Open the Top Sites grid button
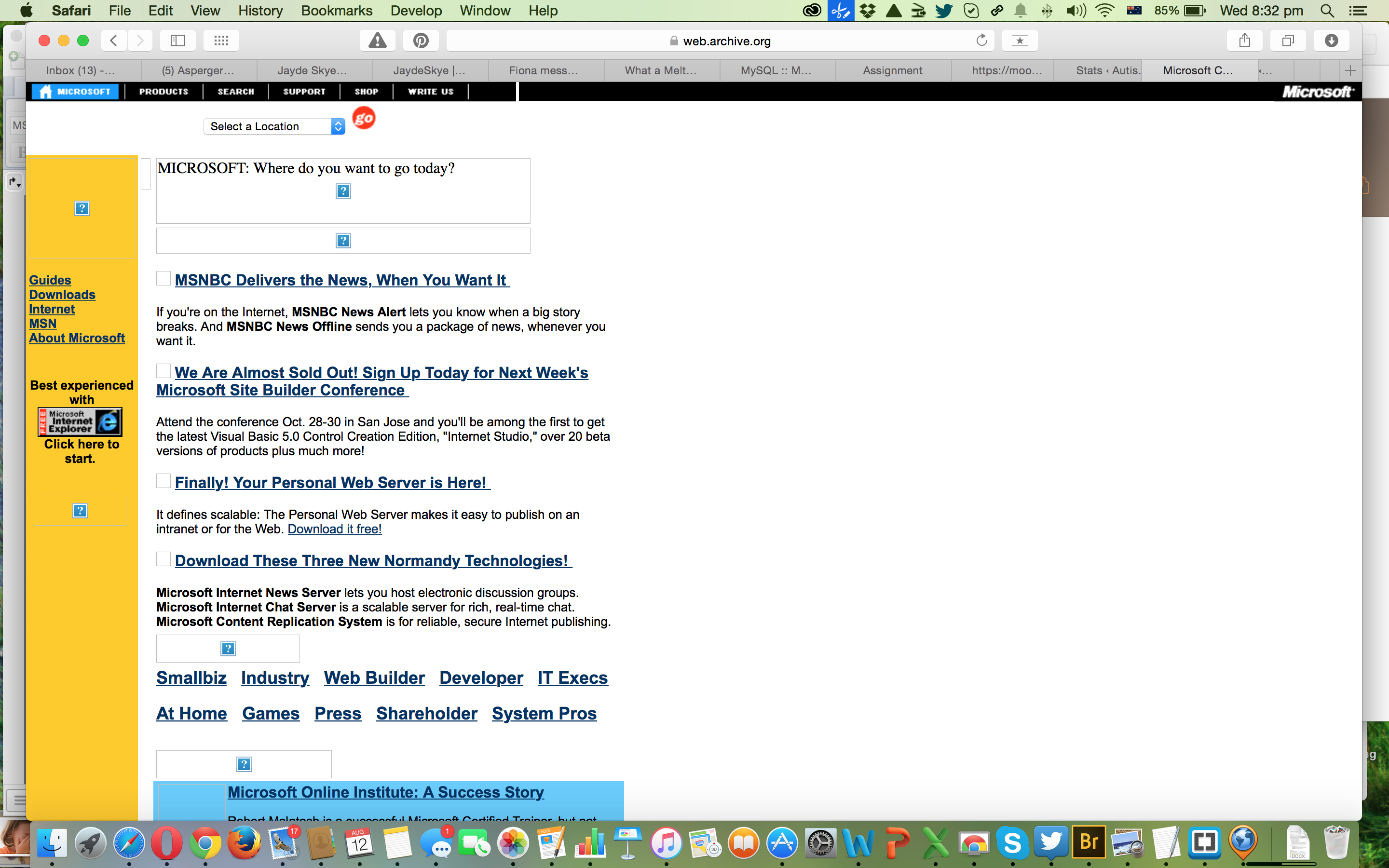 (x=221, y=40)
